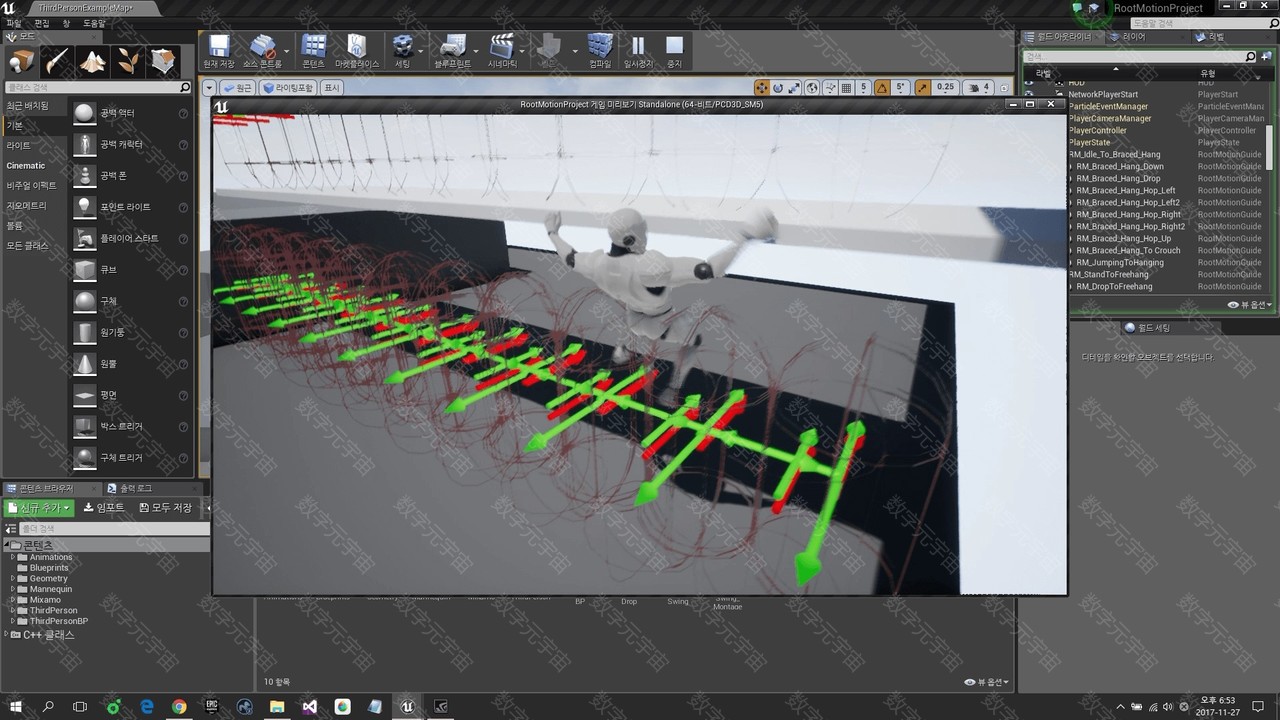This screenshot has height=720, width=1280.
Task: Pause the simulation with 일시정지 button
Action: (638, 50)
